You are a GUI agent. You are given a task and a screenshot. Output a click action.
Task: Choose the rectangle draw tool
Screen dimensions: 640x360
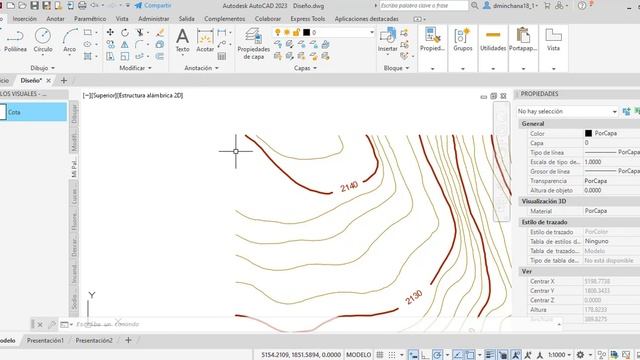(x=88, y=32)
